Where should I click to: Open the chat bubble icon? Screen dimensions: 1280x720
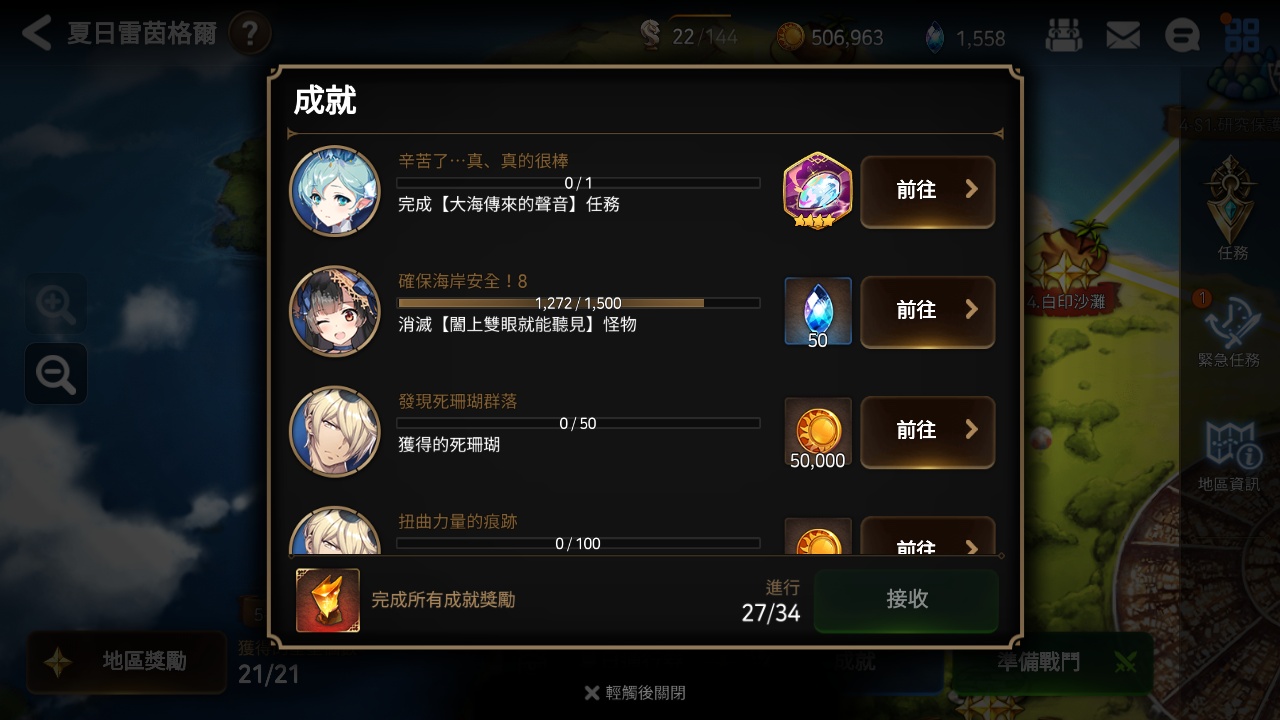tap(1182, 37)
